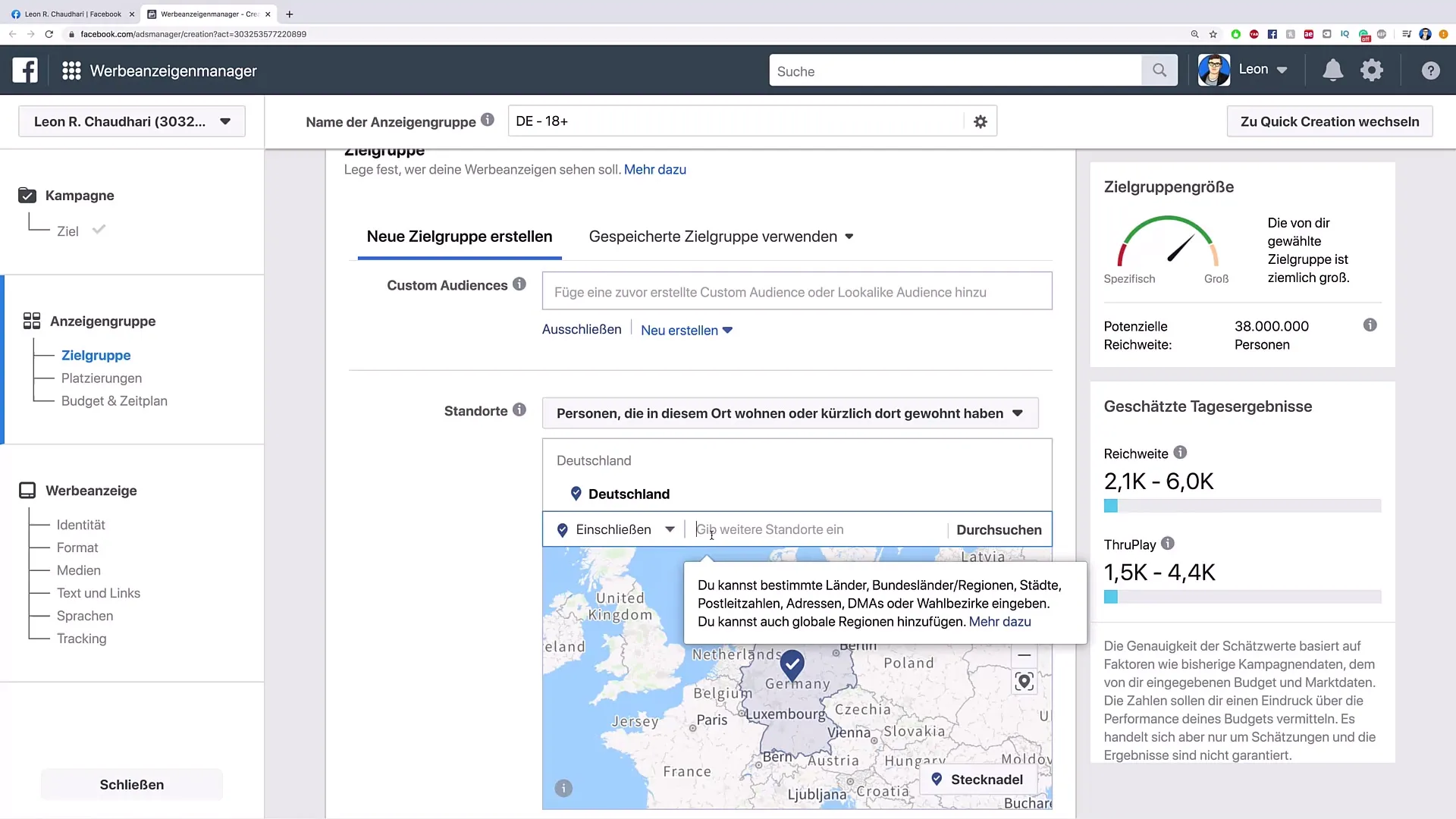Click the Anzeigengruppe grid icon
This screenshot has height=819, width=1456.
(x=32, y=321)
